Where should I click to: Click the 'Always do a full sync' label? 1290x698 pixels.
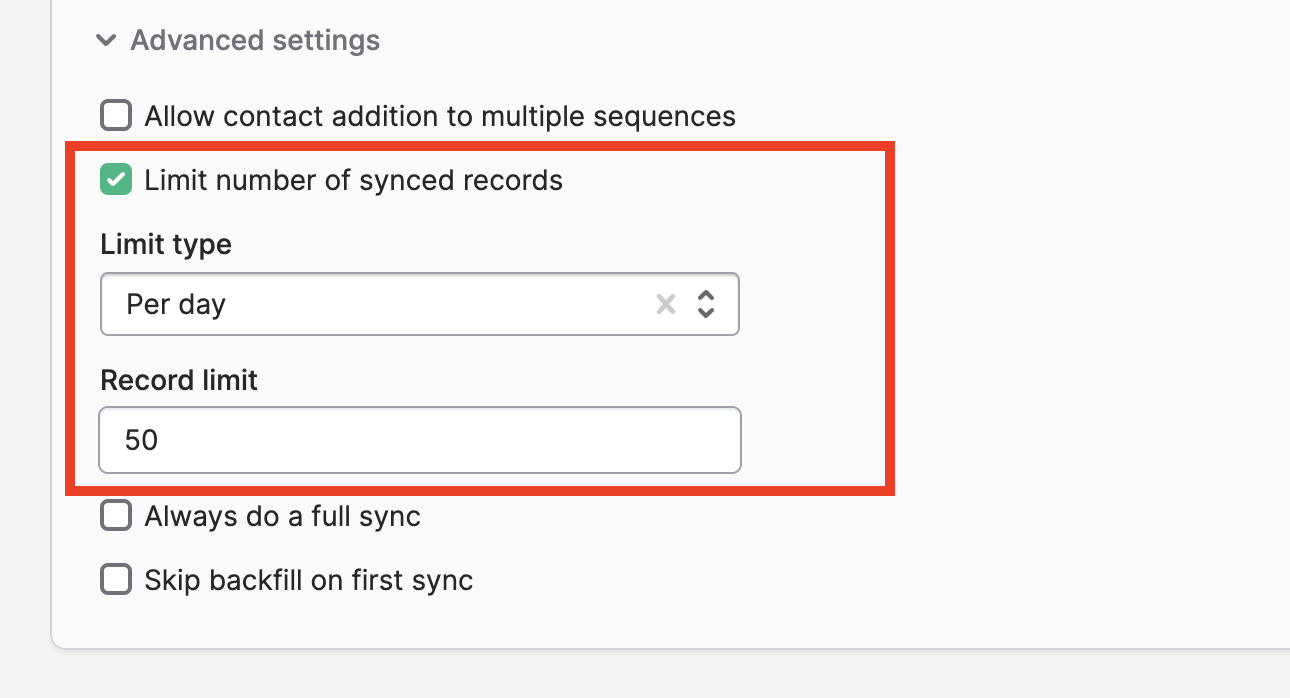(282, 517)
